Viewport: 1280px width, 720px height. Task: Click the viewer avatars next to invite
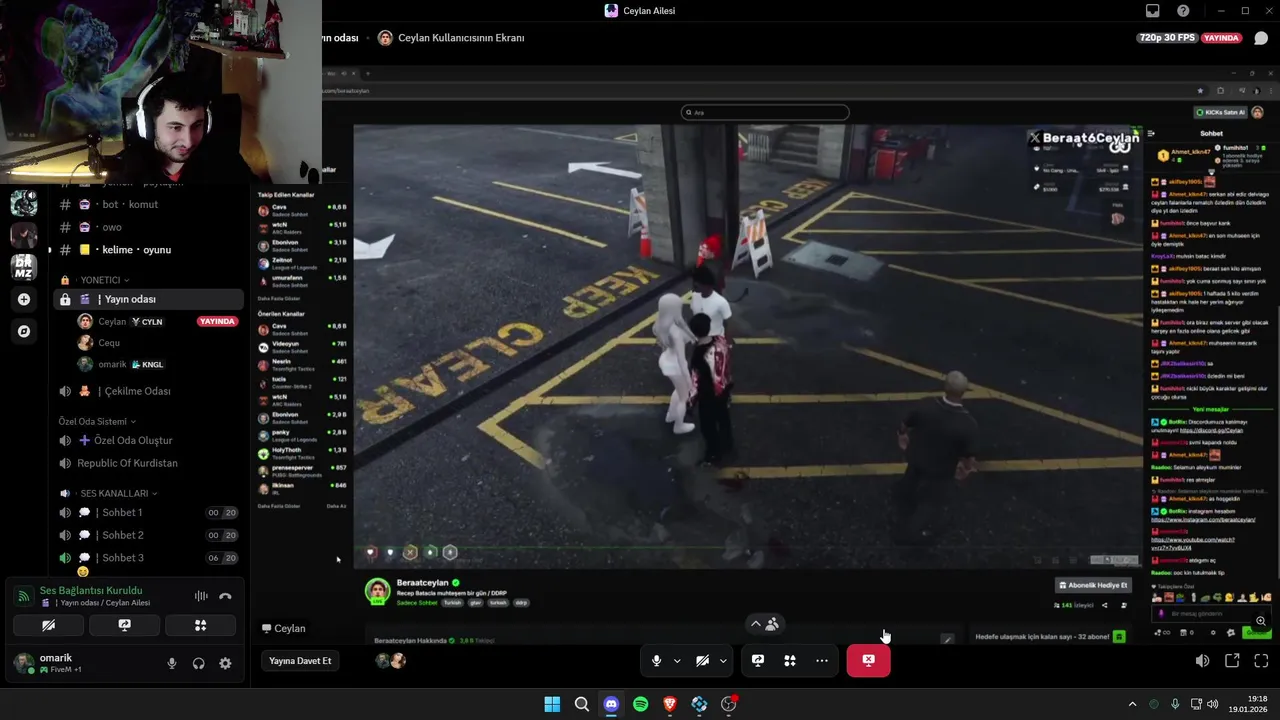coord(390,660)
